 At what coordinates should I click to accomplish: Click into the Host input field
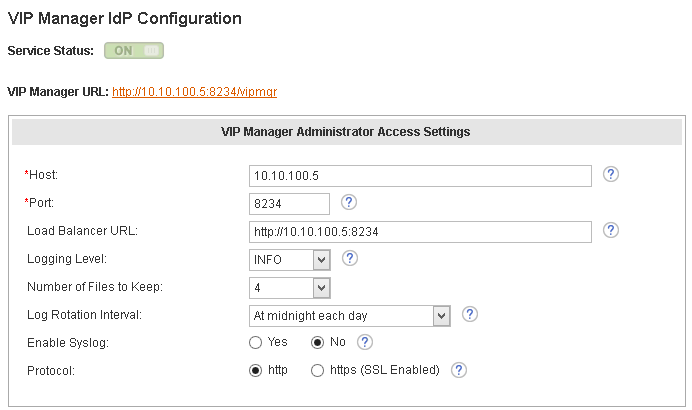click(x=420, y=176)
